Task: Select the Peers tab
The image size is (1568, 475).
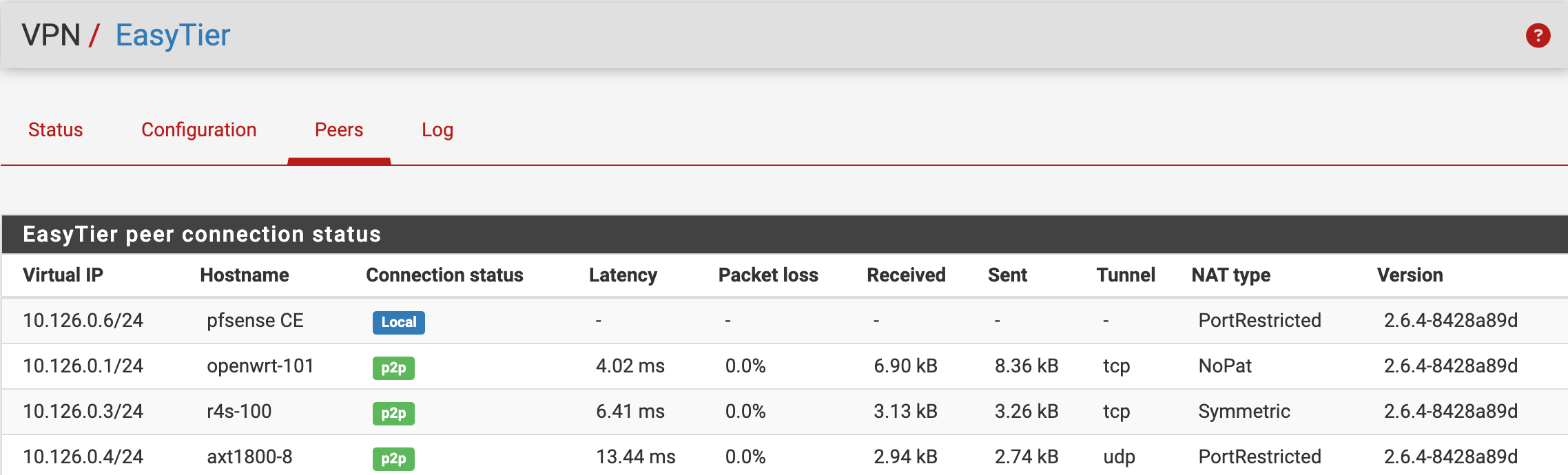Action: (x=339, y=129)
